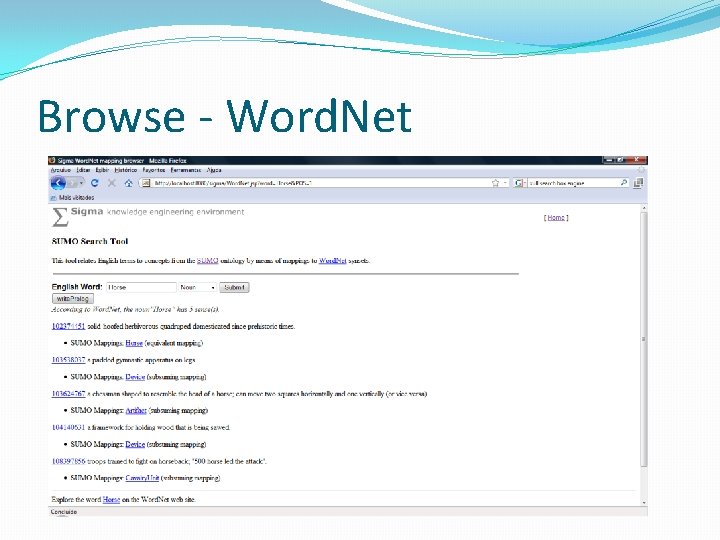Click the toolbar icon right of search box
Screen dimensions: 720x540
click(638, 183)
